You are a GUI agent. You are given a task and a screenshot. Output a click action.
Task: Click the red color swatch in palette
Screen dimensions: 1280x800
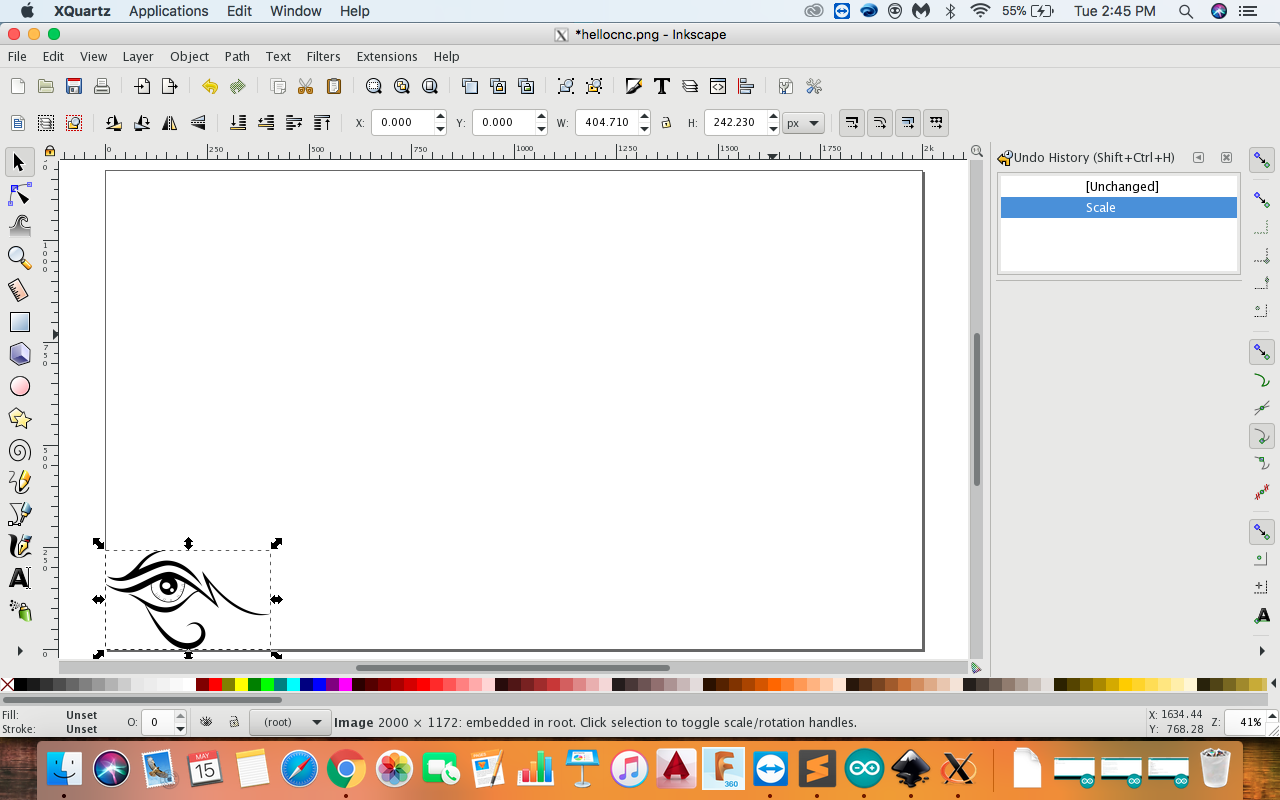(215, 685)
